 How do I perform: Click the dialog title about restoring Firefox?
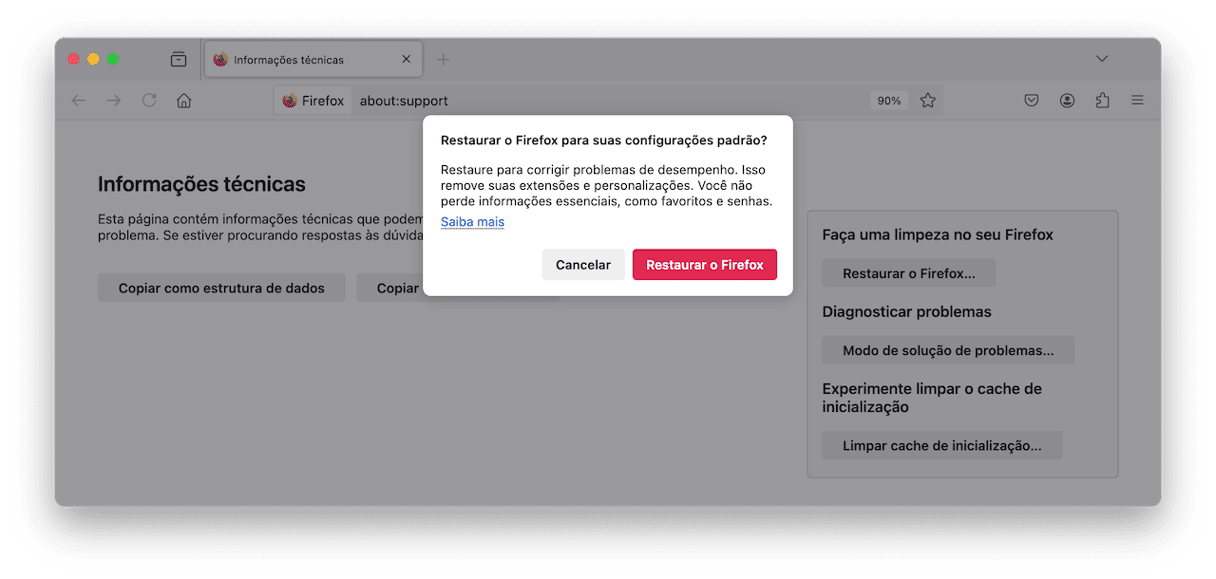[x=604, y=140]
